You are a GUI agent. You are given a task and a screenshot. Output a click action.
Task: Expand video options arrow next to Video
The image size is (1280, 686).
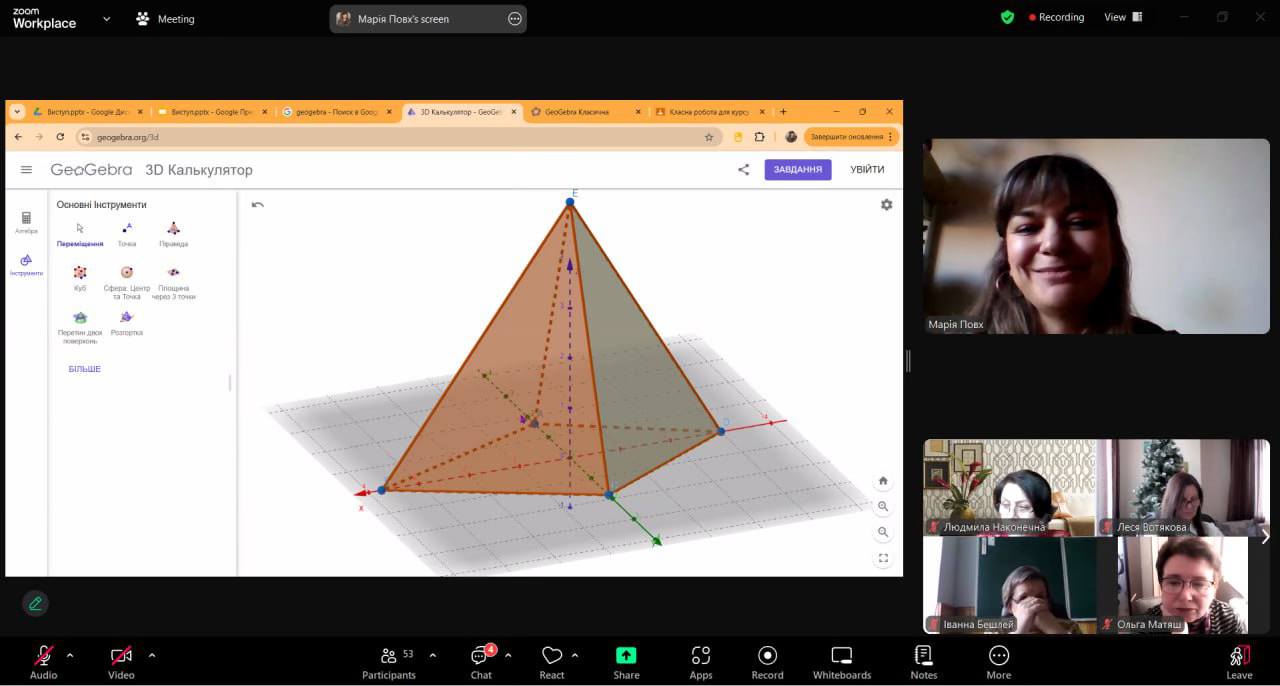pyautogui.click(x=152, y=656)
